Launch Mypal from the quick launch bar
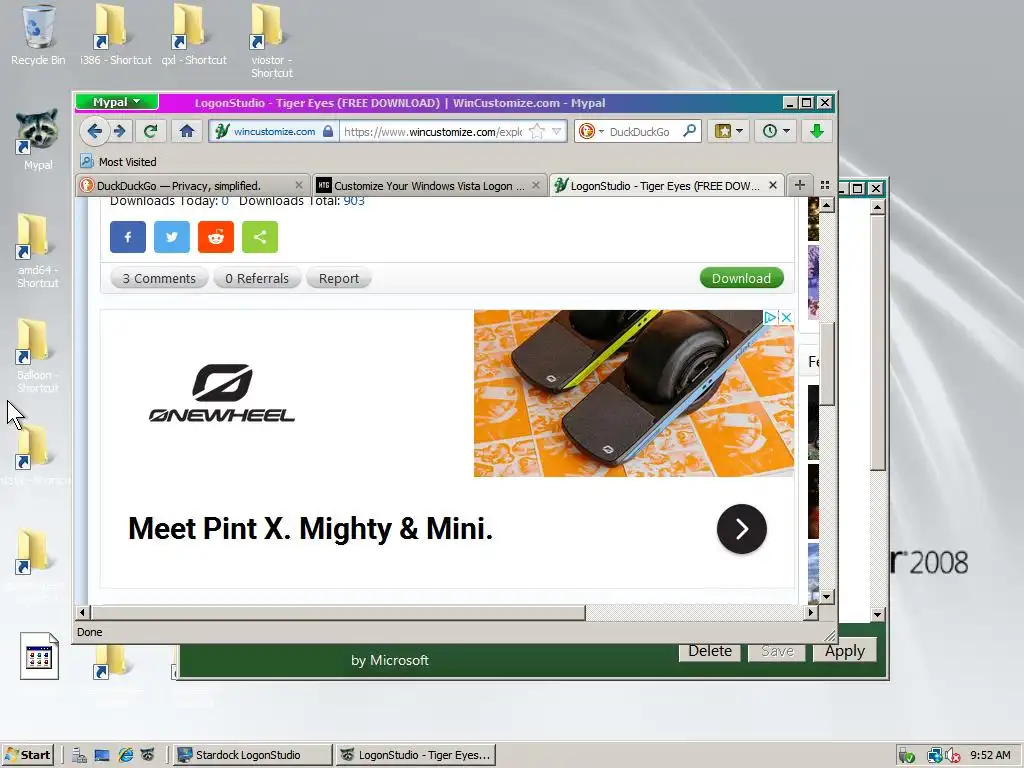Image resolution: width=1024 pixels, height=768 pixels. [148, 755]
